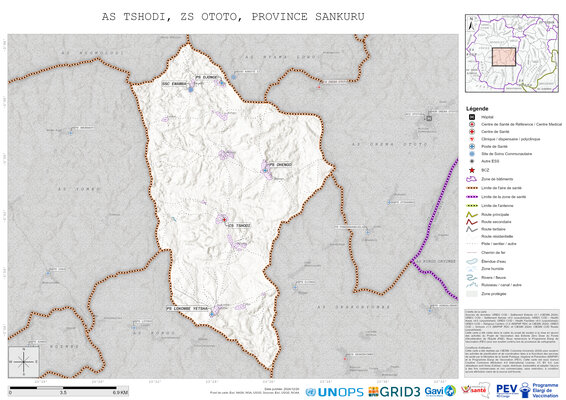Click the Zone de bâtiments purple outline symbol
The height and width of the screenshot is (400, 566).
click(471, 179)
